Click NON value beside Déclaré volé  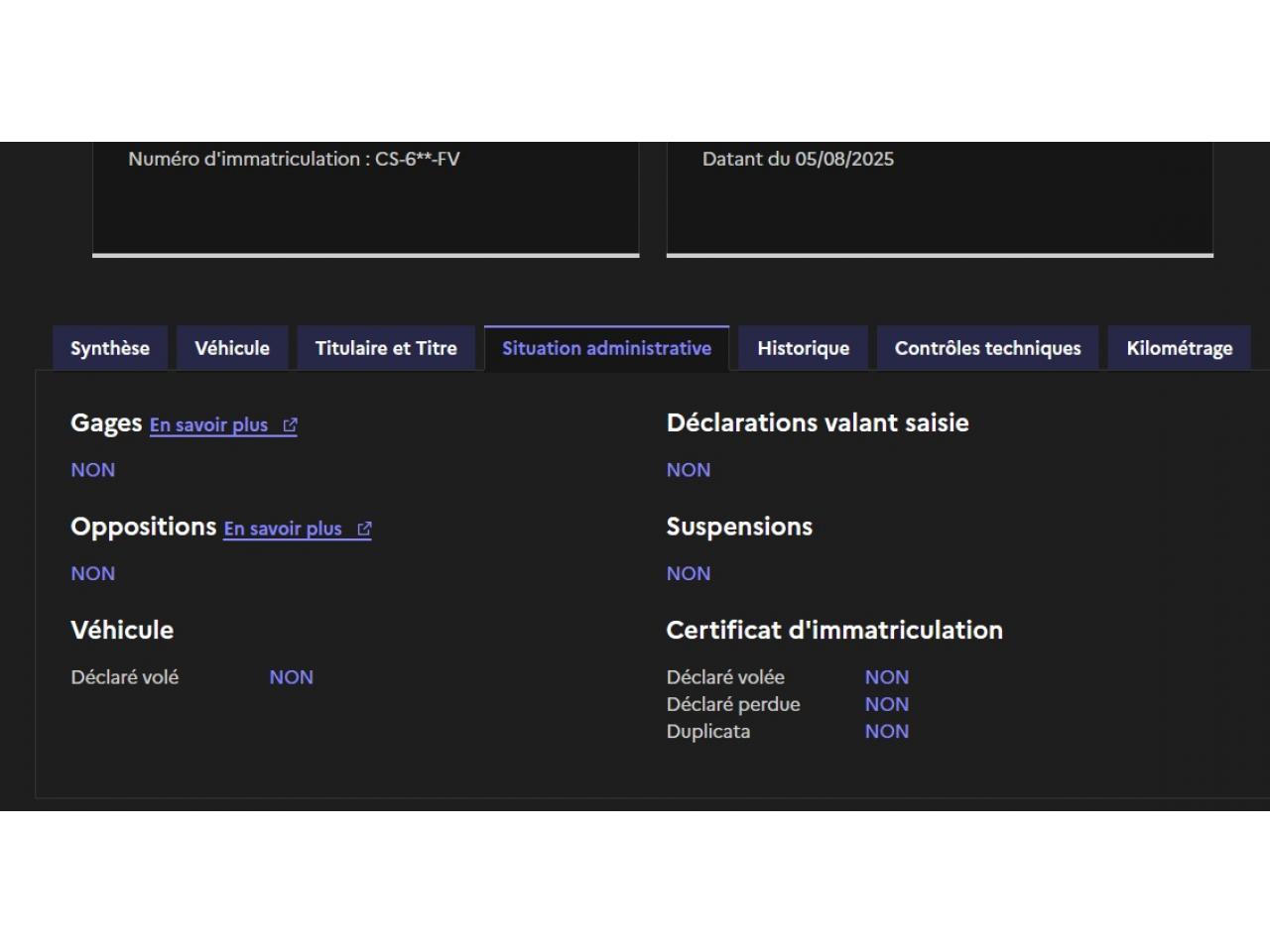tap(291, 677)
